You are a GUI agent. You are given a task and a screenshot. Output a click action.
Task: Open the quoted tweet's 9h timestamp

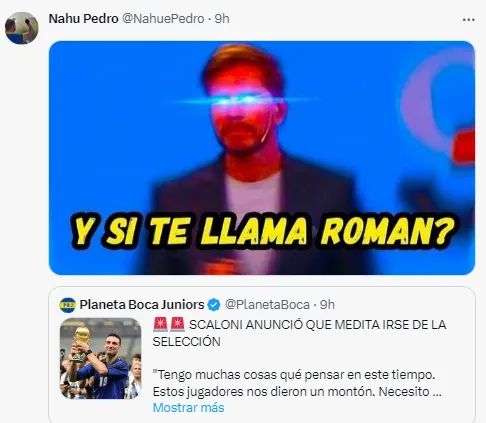click(327, 305)
